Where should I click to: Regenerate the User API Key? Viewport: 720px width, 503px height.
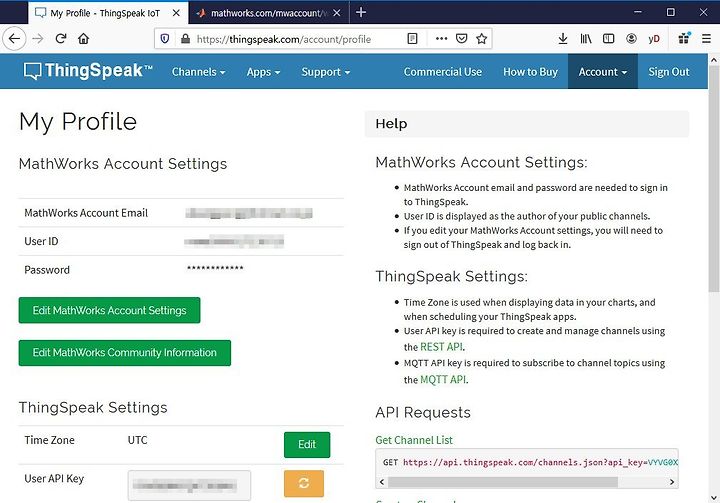click(x=304, y=483)
